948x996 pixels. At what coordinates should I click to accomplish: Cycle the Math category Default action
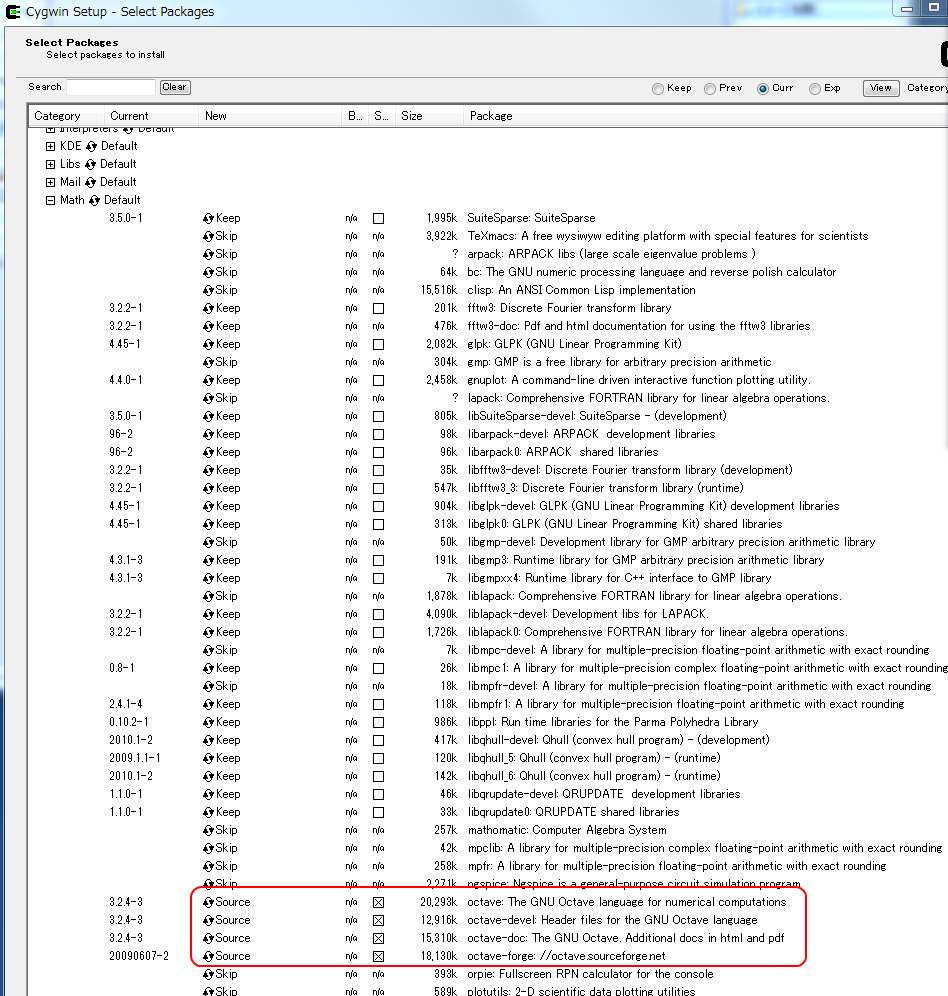(95, 201)
